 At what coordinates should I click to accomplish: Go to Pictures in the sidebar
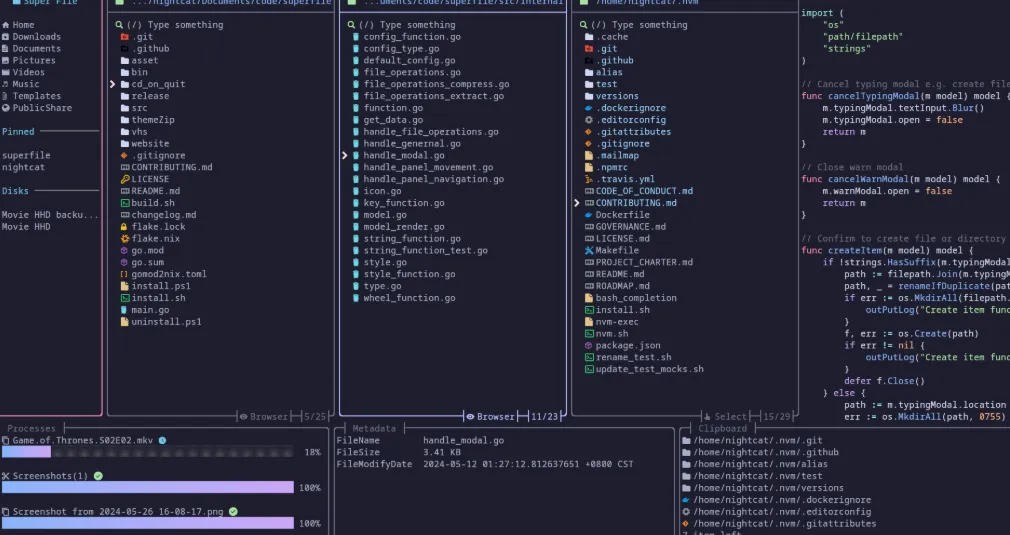[x=34, y=61]
